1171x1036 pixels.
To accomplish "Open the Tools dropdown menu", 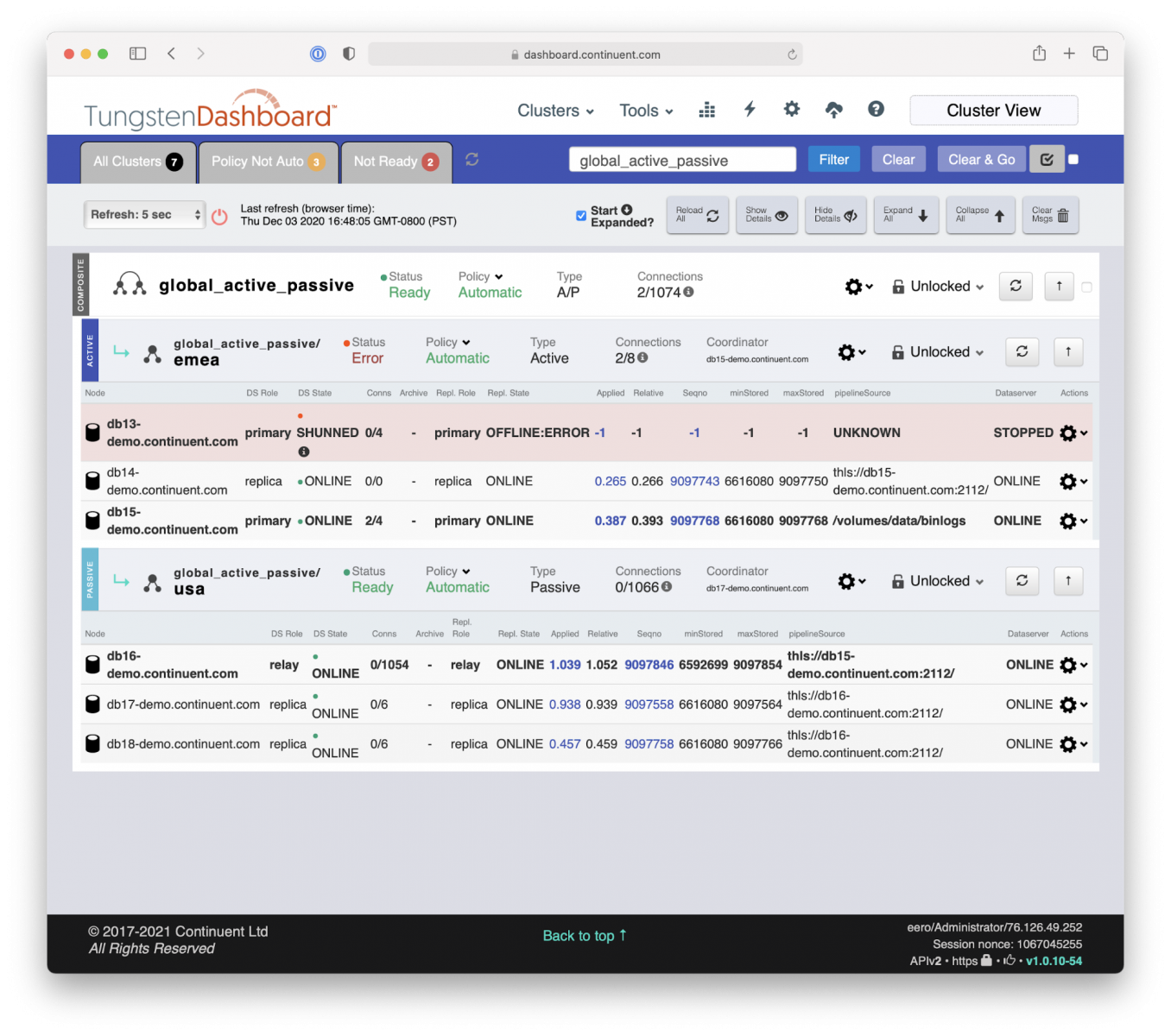I will (646, 111).
